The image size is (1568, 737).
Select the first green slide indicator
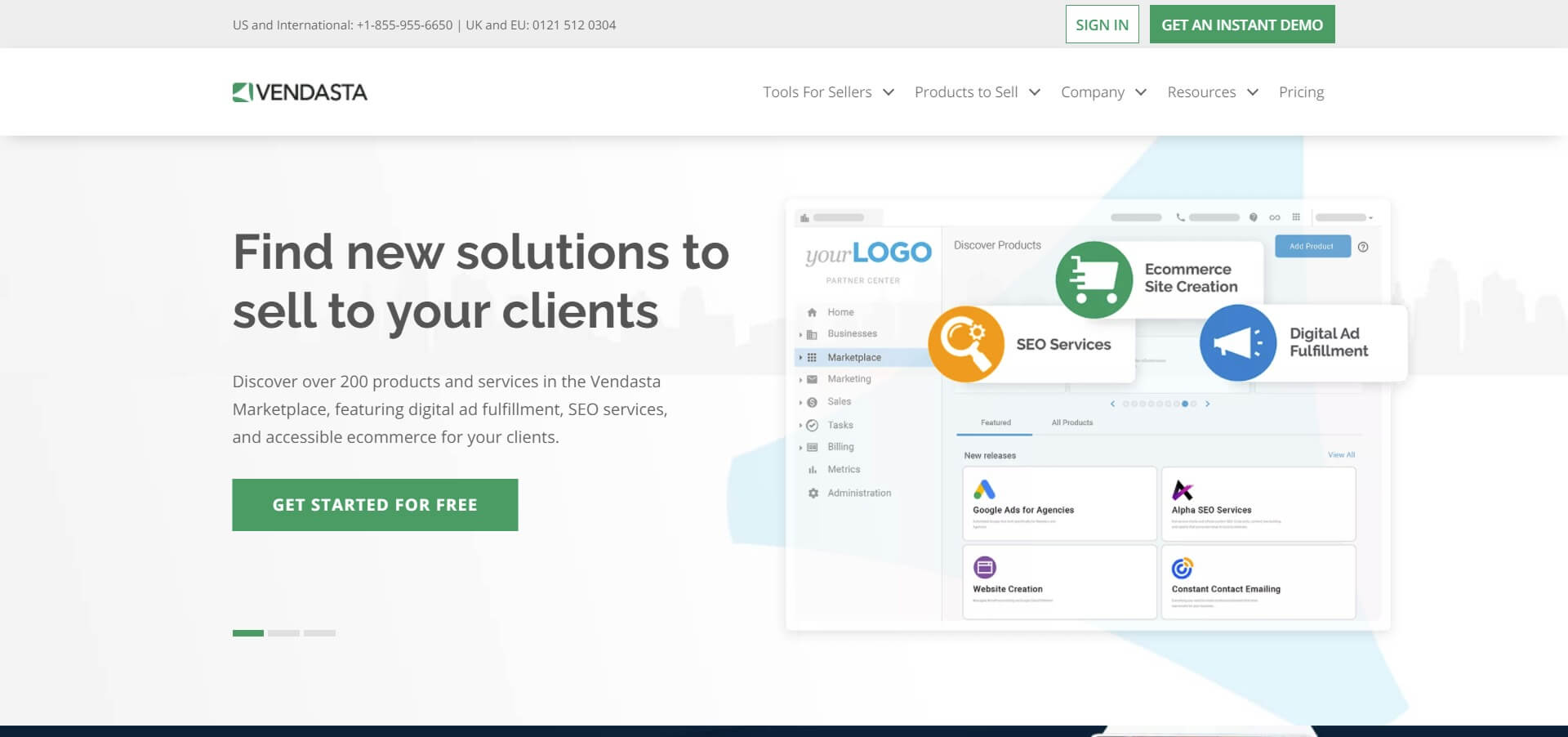pos(248,633)
